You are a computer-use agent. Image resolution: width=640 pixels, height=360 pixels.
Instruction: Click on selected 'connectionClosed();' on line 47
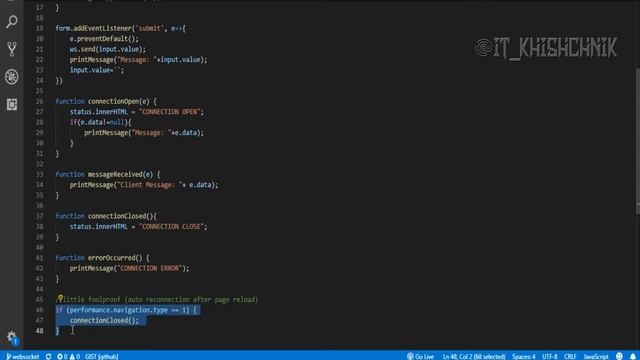pyautogui.click(x=104, y=320)
